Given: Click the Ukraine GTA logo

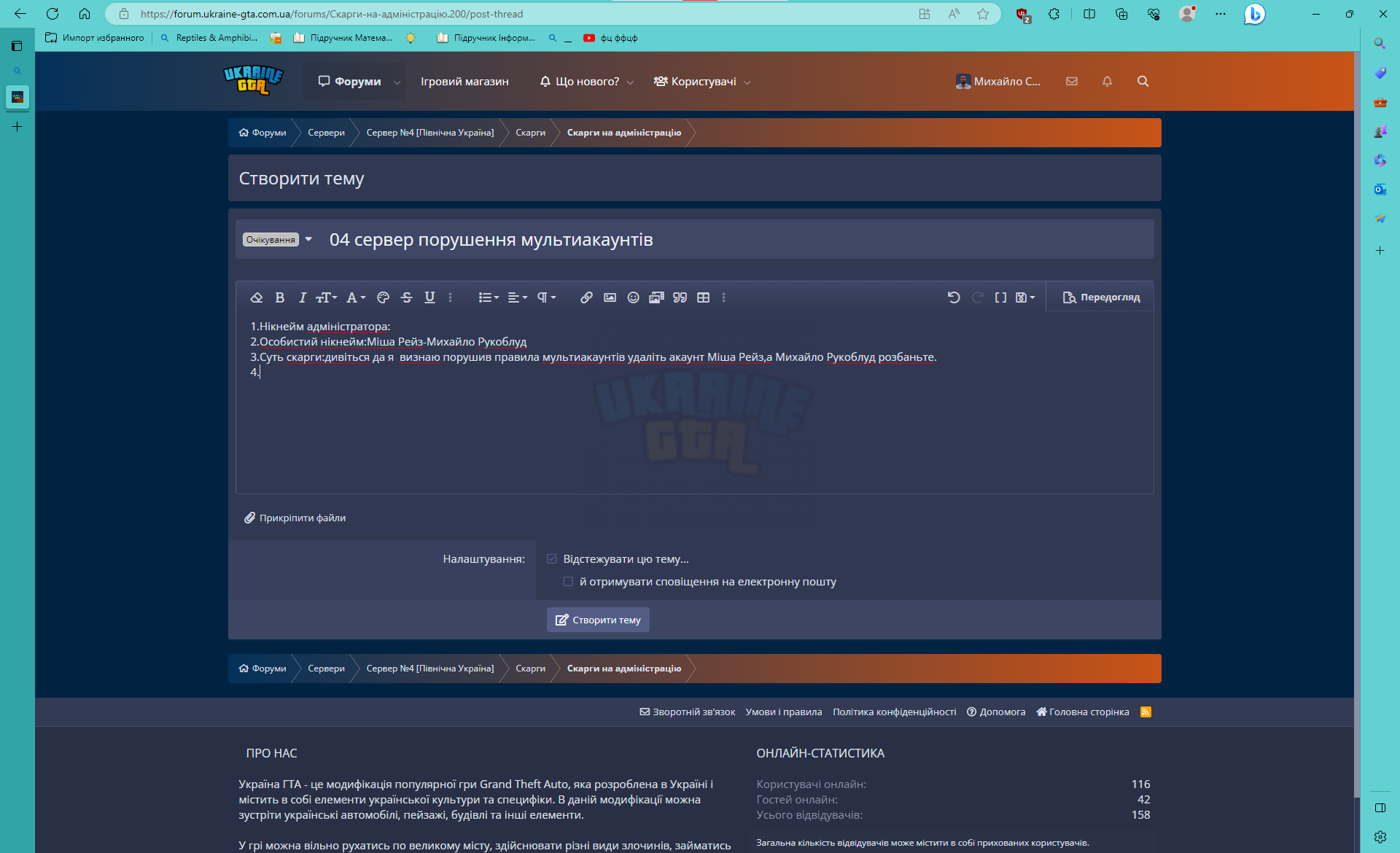Looking at the screenshot, I should click(x=253, y=80).
